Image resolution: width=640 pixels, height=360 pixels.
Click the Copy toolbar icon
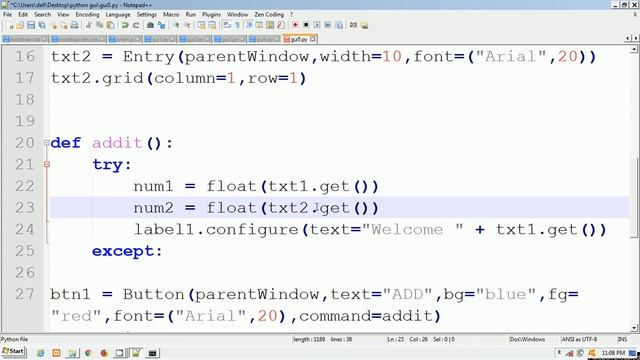point(100,25)
